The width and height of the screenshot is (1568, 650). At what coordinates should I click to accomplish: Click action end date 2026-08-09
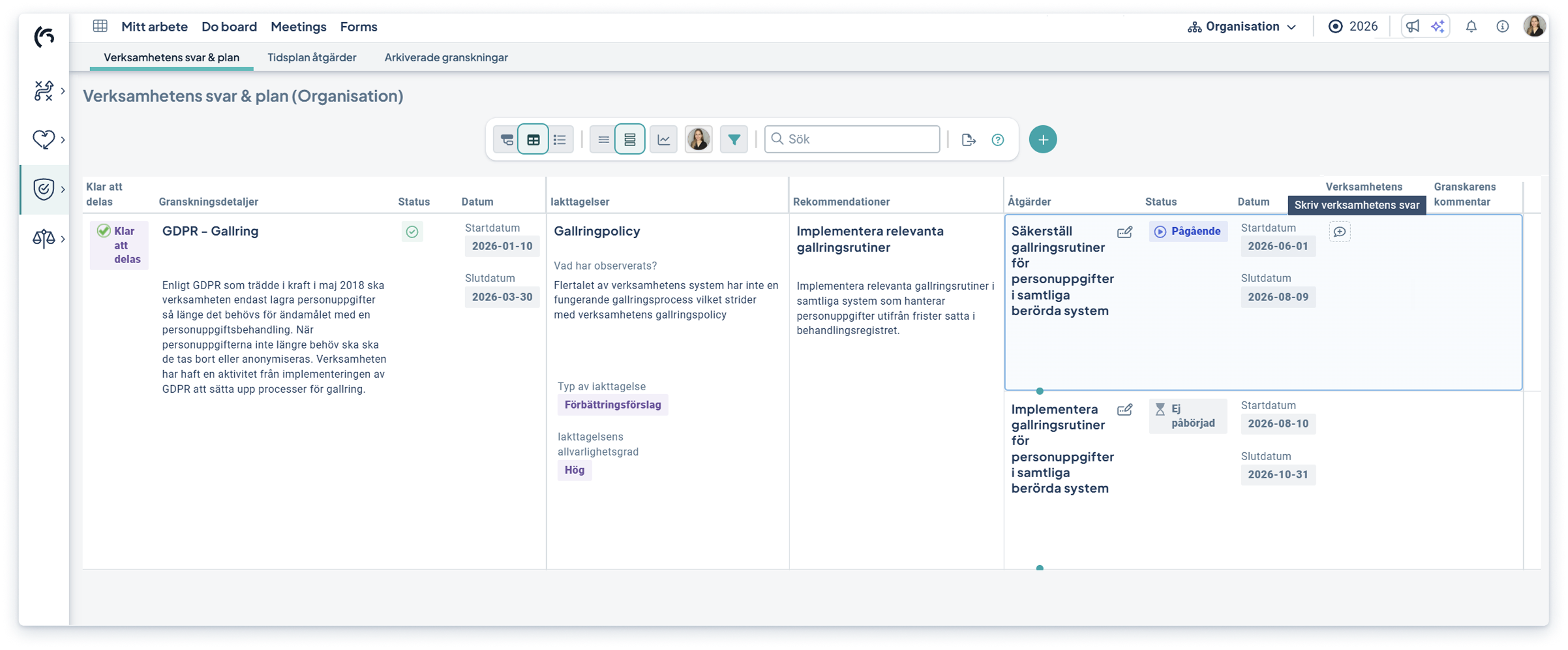[1278, 297]
